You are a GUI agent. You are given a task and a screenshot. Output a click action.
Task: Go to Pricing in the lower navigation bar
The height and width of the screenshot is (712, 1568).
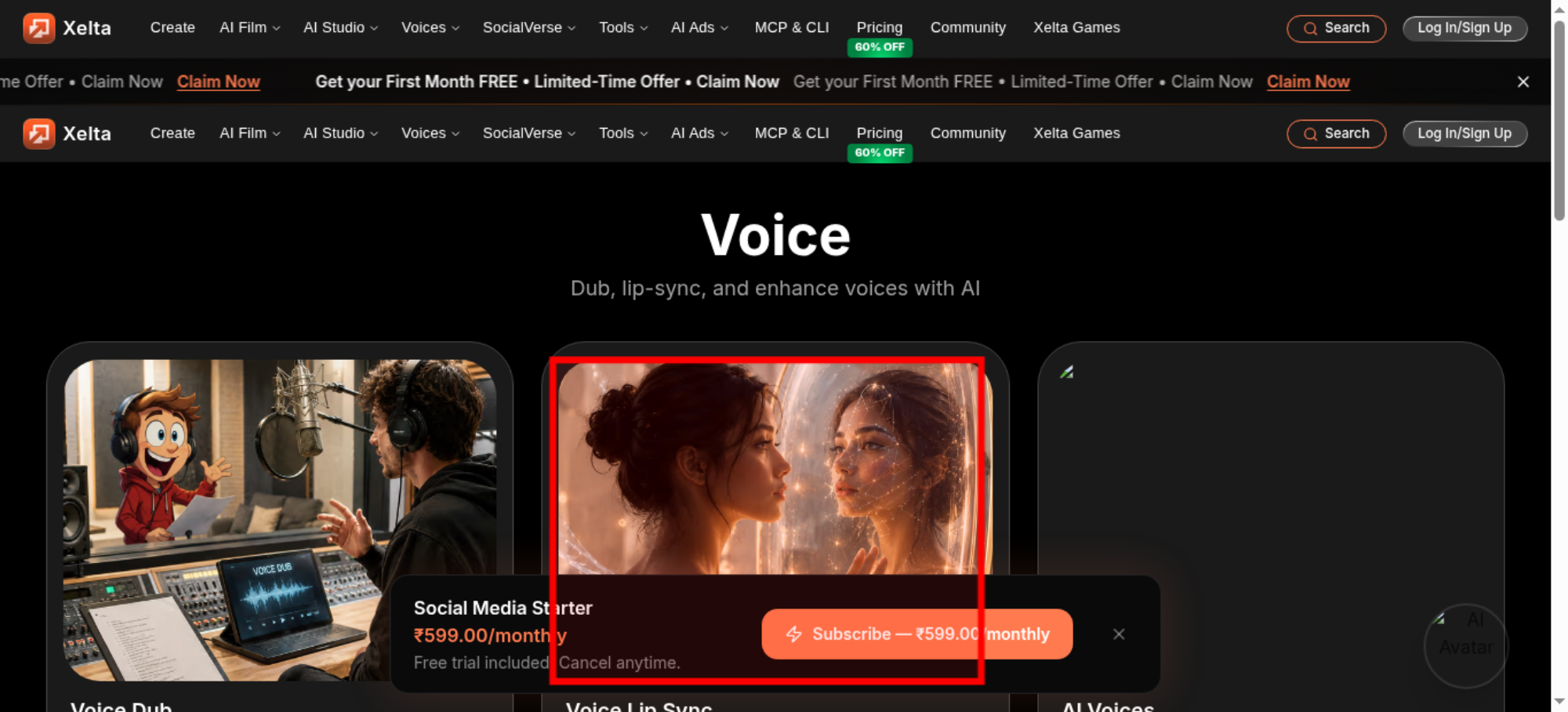[x=880, y=133]
